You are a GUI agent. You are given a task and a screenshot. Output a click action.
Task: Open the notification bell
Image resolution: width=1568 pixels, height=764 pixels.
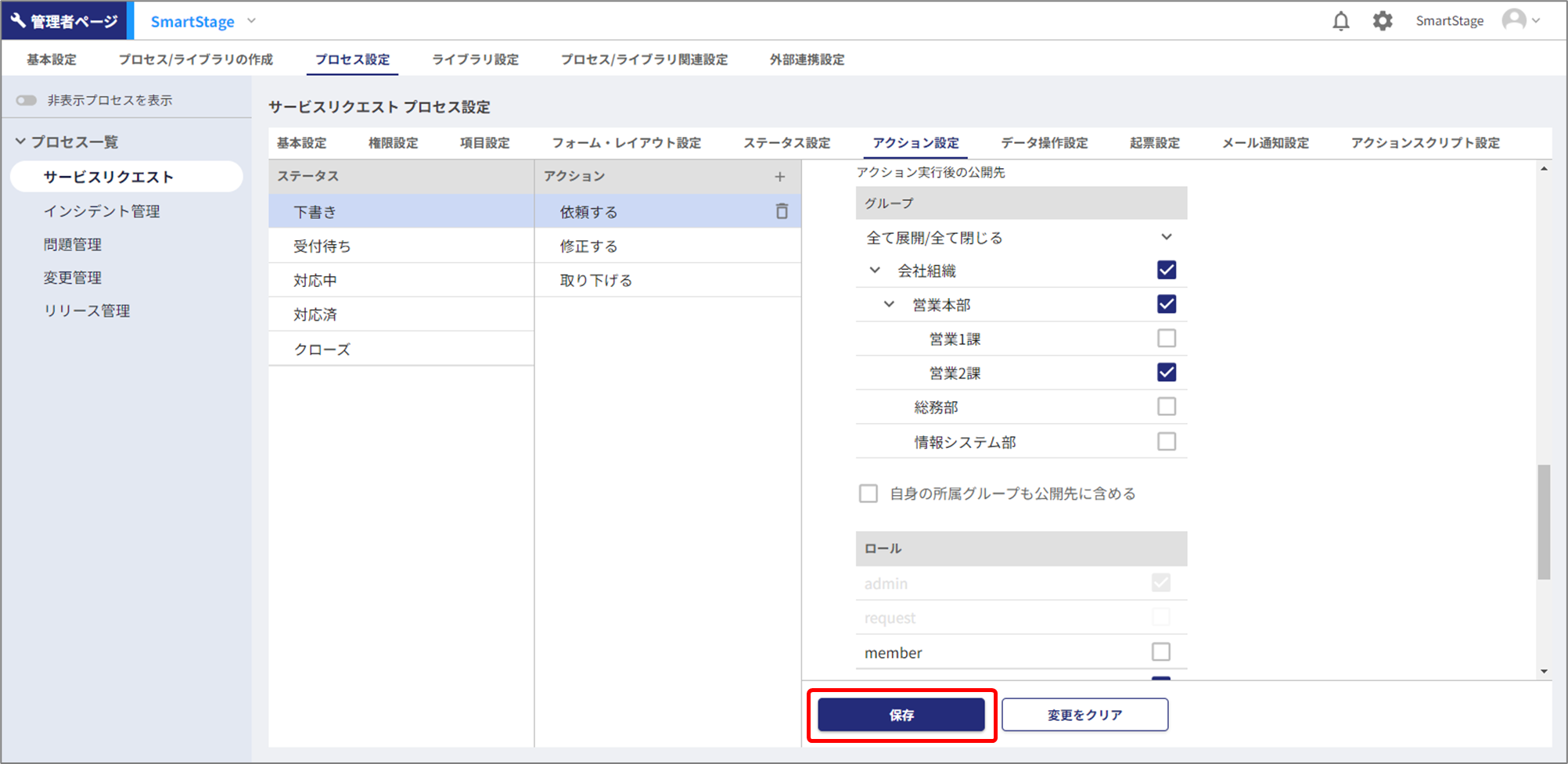tap(1340, 21)
